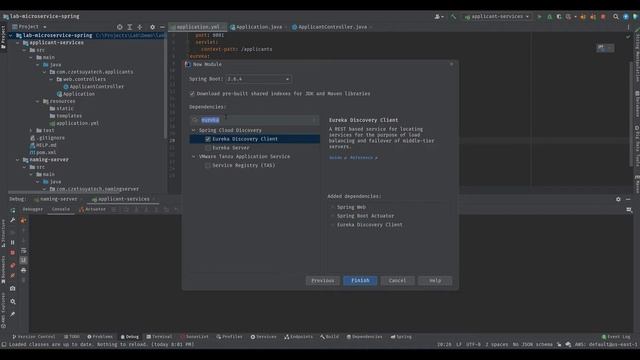Expand the test folder node
This screenshot has width=640, height=360.
31,131
